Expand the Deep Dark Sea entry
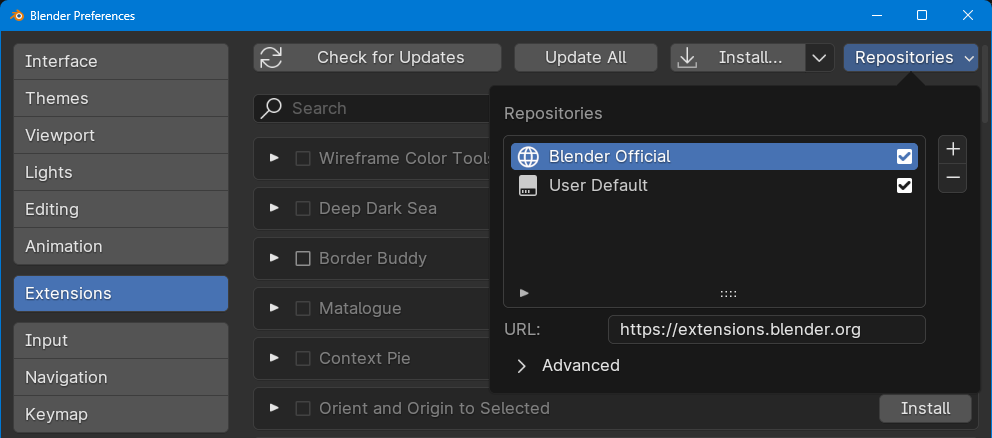The height and width of the screenshot is (438, 992). pyautogui.click(x=274, y=208)
